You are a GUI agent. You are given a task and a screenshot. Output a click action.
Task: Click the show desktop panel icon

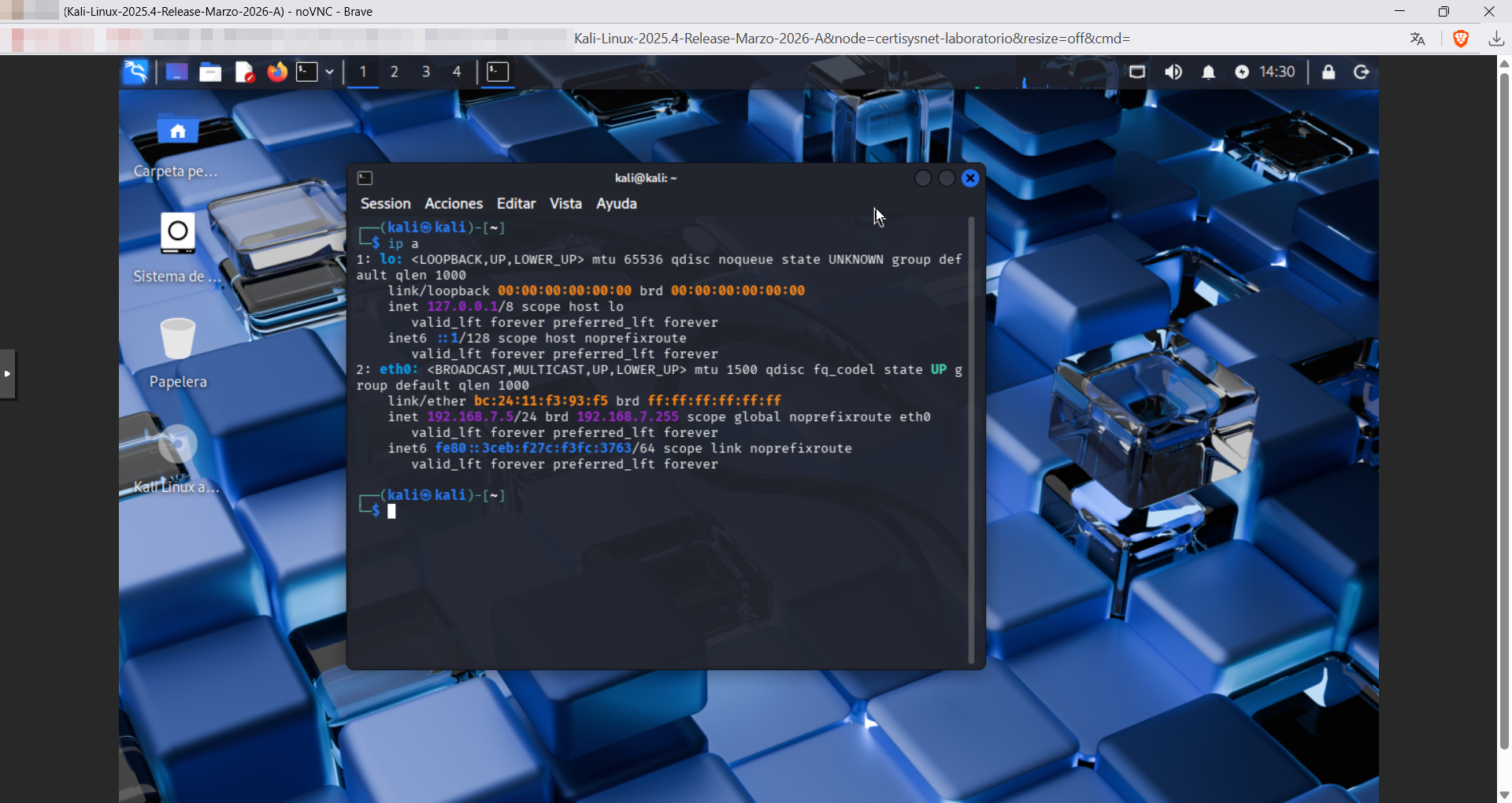point(176,72)
